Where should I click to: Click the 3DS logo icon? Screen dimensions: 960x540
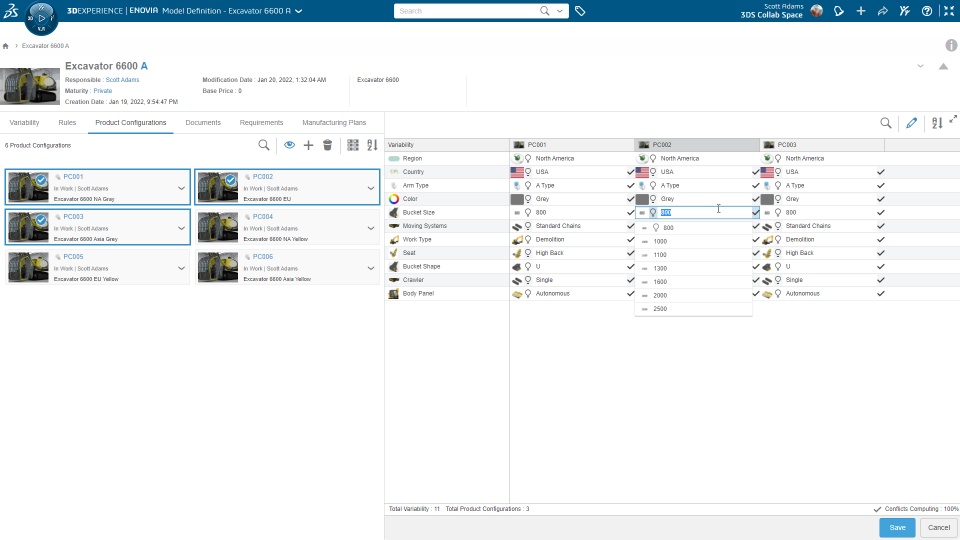[x=11, y=10]
